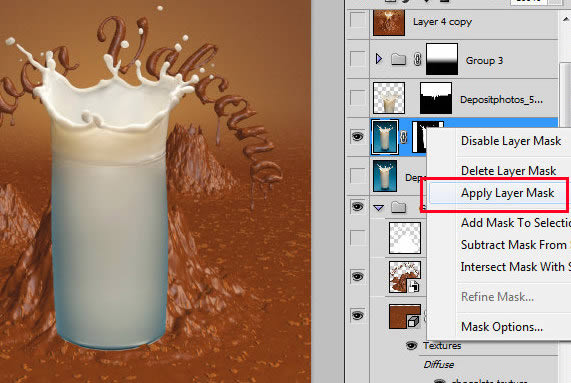The image size is (571, 383).
Task: Select Group 3 gradient mask thumbnail
Action: point(442,59)
